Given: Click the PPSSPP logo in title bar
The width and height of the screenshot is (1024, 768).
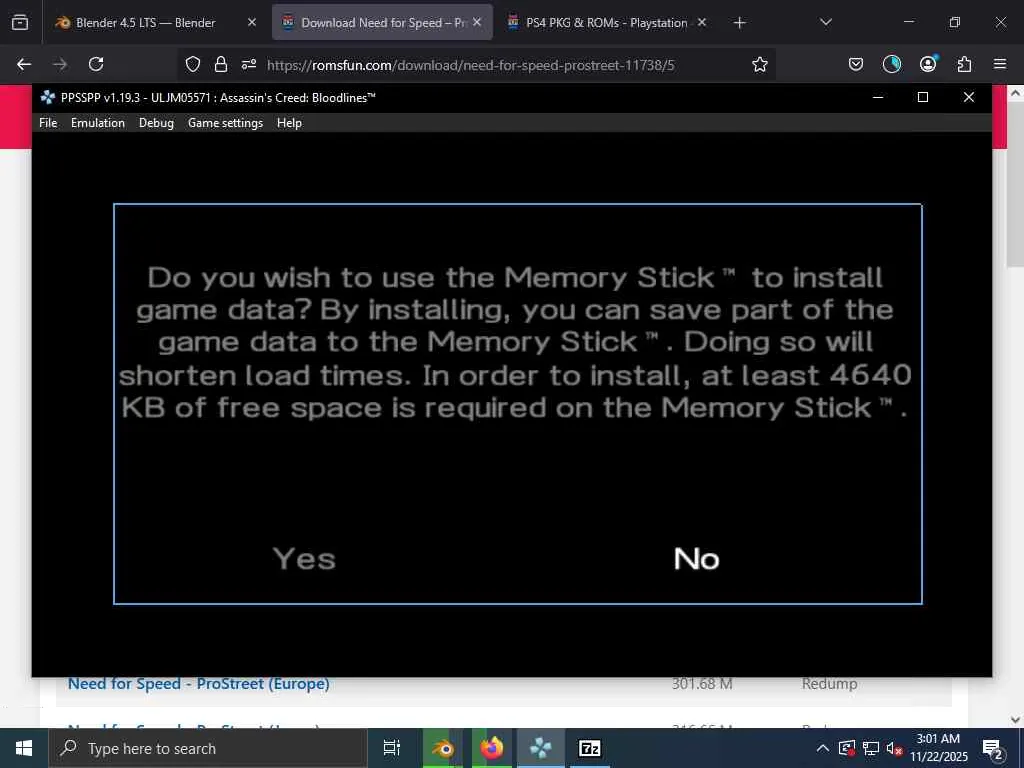Looking at the screenshot, I should [x=47, y=97].
